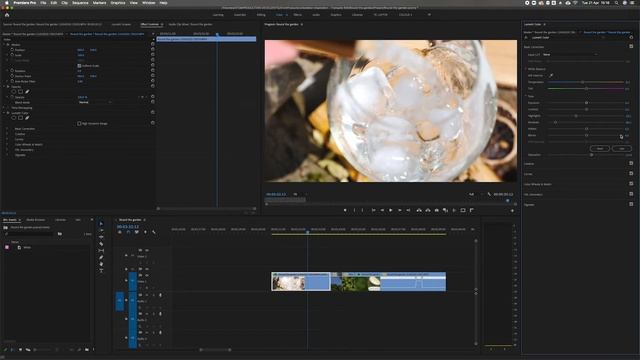This screenshot has width=640, height=360.
Task: Select the Ripple Edit tool
Action: click(101, 237)
